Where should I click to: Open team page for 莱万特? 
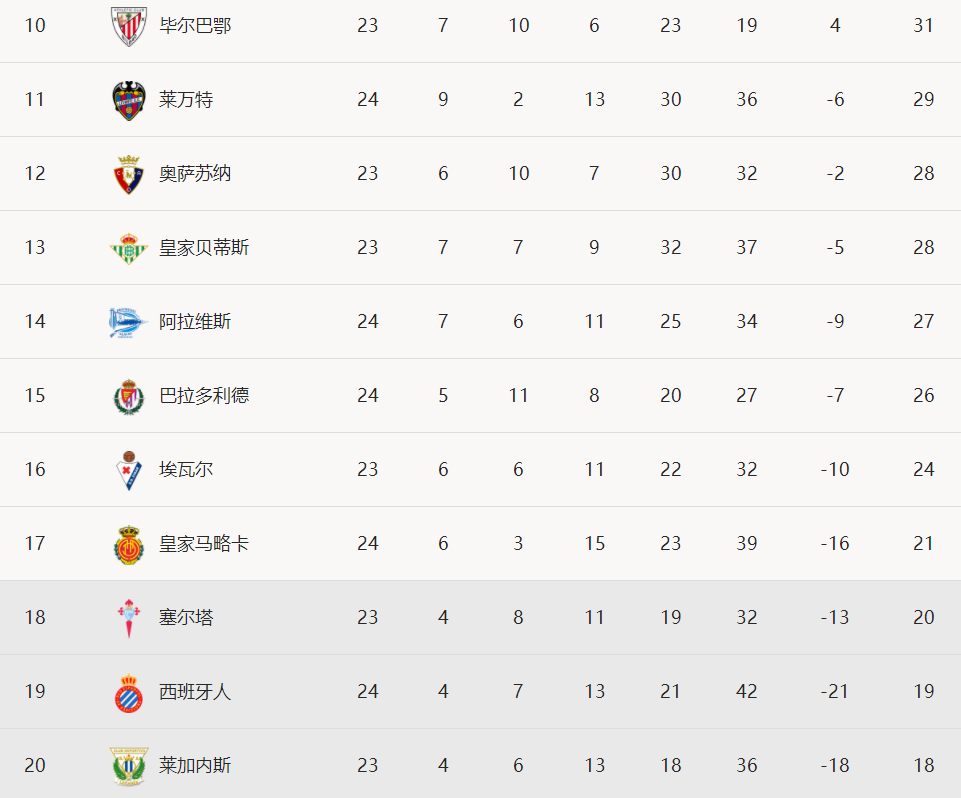pos(186,100)
